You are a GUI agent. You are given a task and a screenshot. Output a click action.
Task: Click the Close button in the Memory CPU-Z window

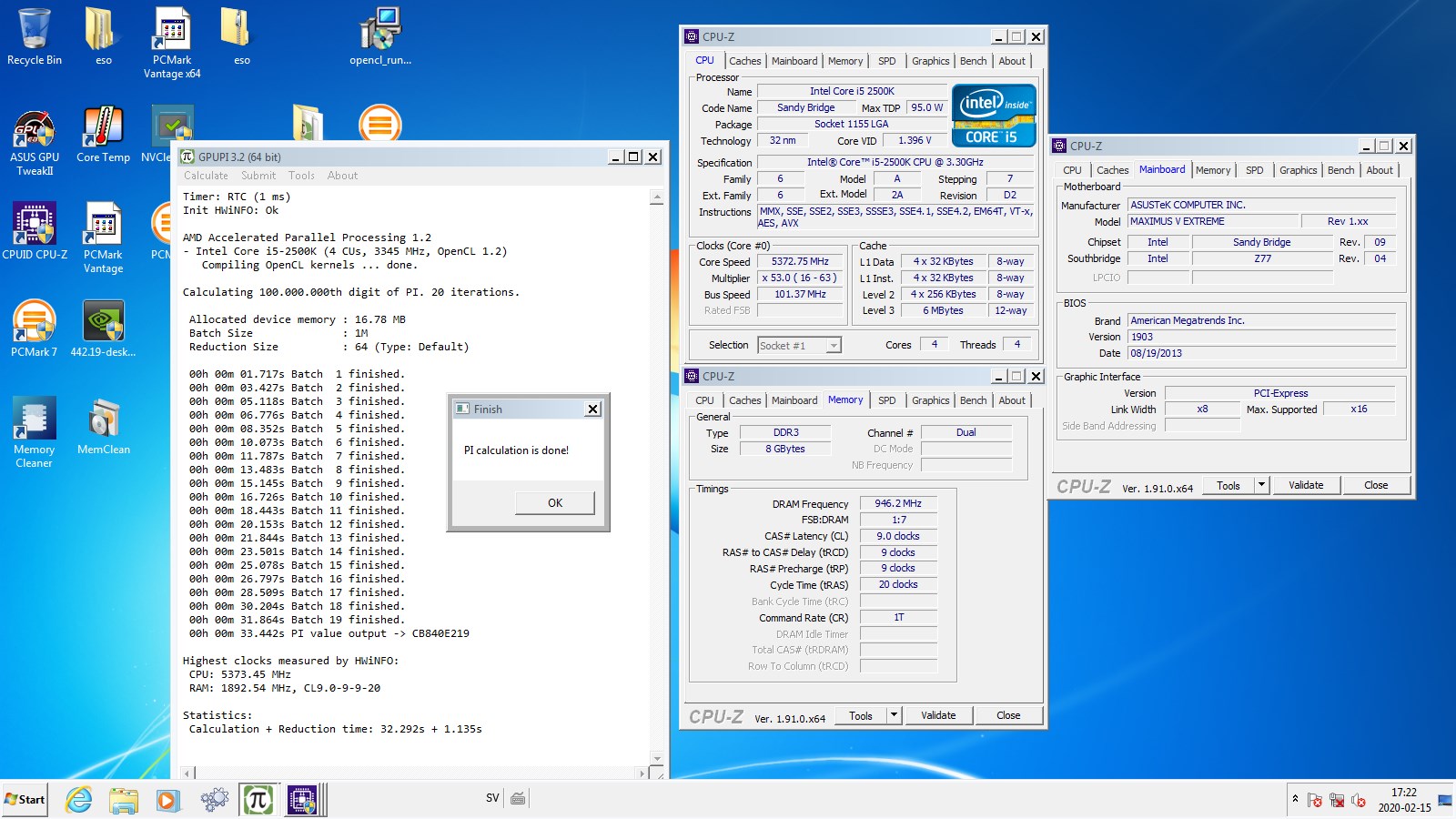(x=1008, y=715)
